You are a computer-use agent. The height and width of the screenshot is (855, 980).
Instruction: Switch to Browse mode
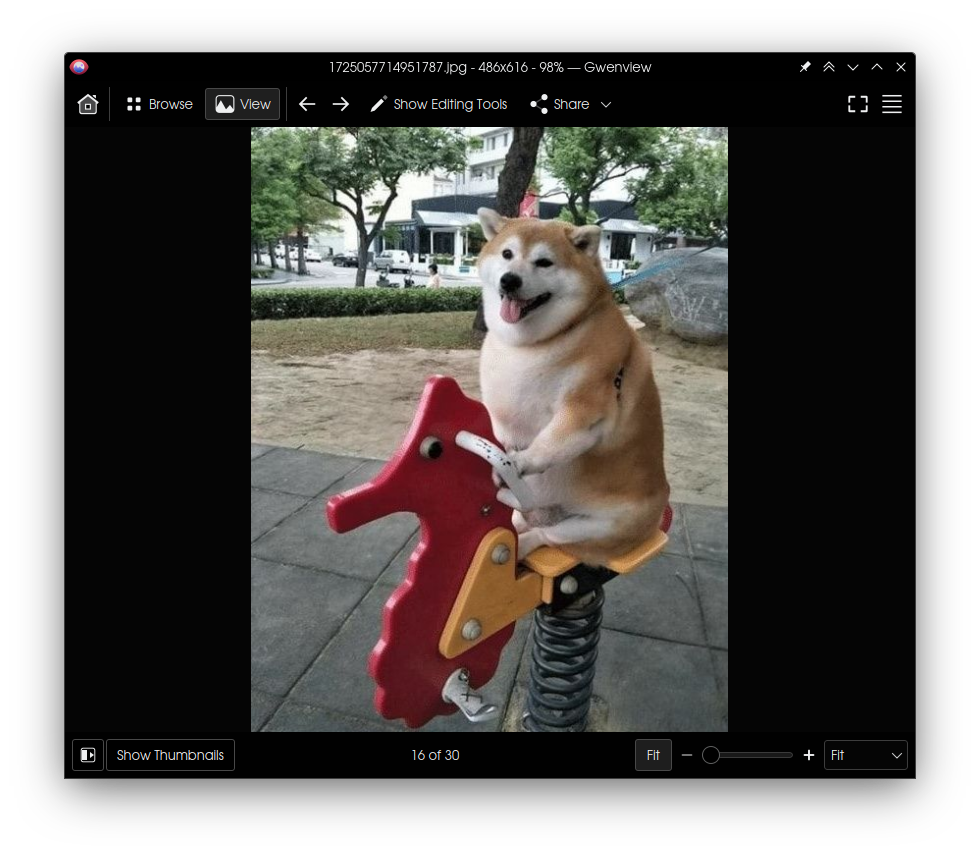coord(160,104)
